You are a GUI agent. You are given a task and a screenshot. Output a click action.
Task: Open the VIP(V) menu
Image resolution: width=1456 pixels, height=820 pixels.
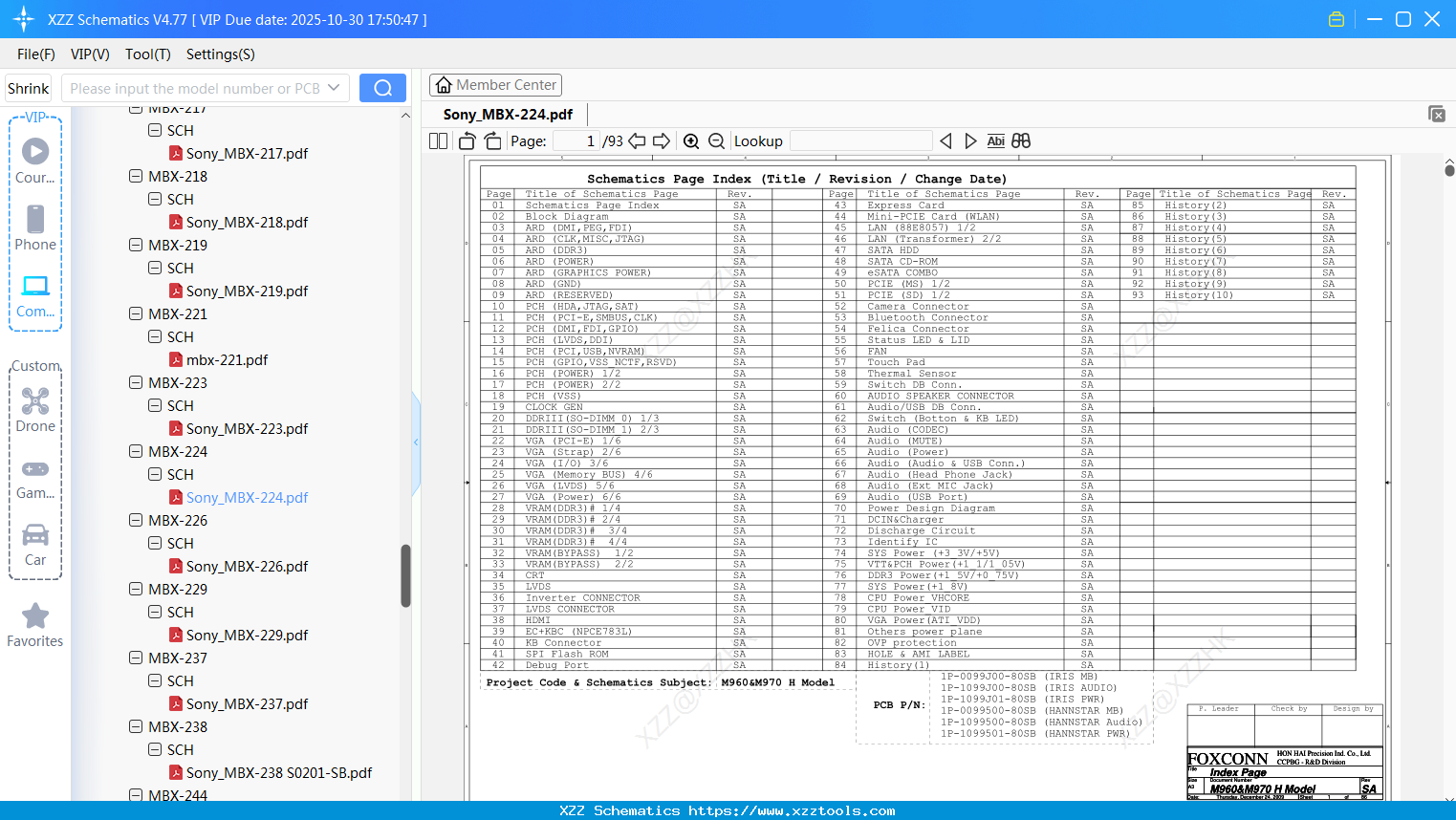(90, 54)
